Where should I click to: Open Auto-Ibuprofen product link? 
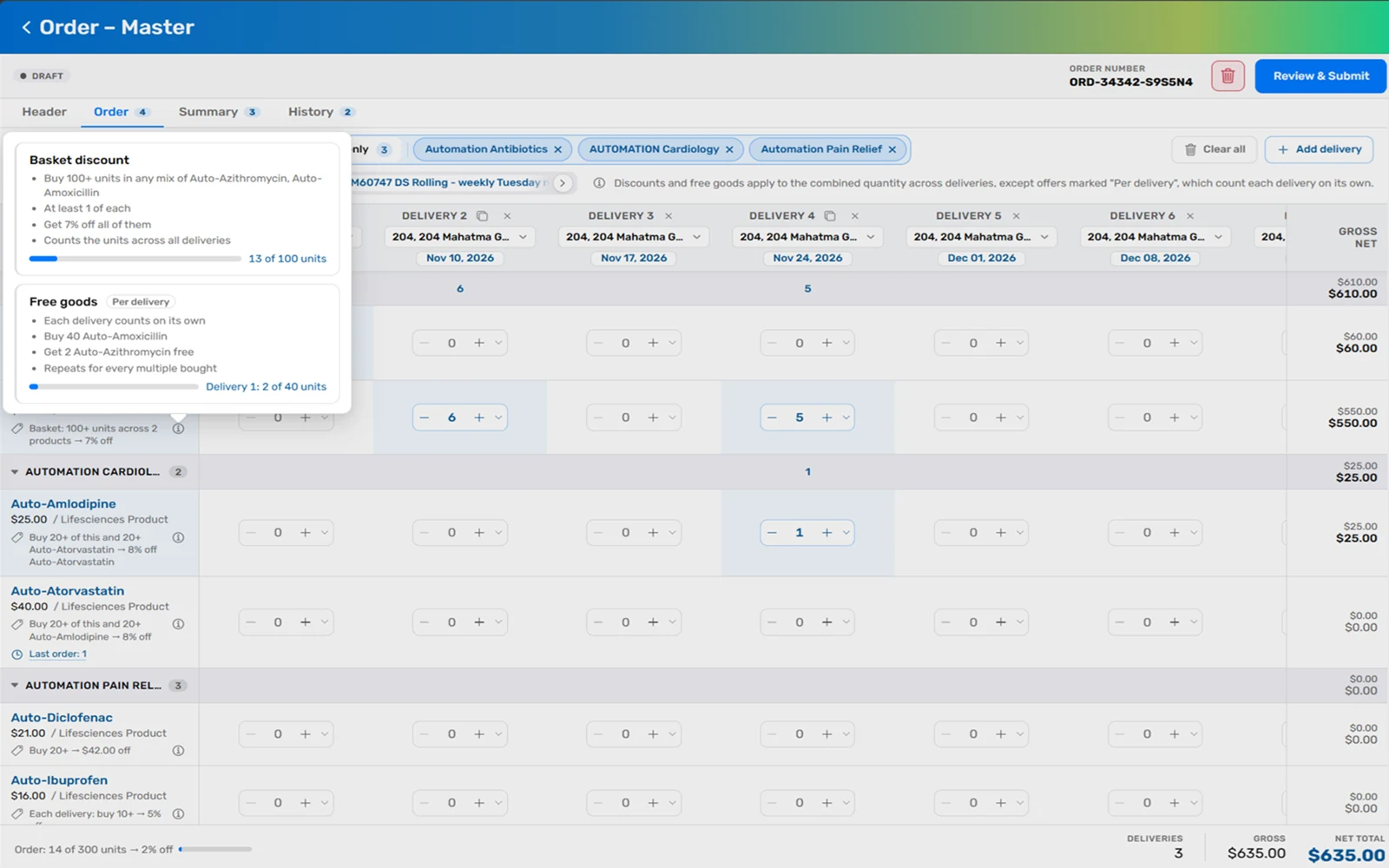coord(59,780)
